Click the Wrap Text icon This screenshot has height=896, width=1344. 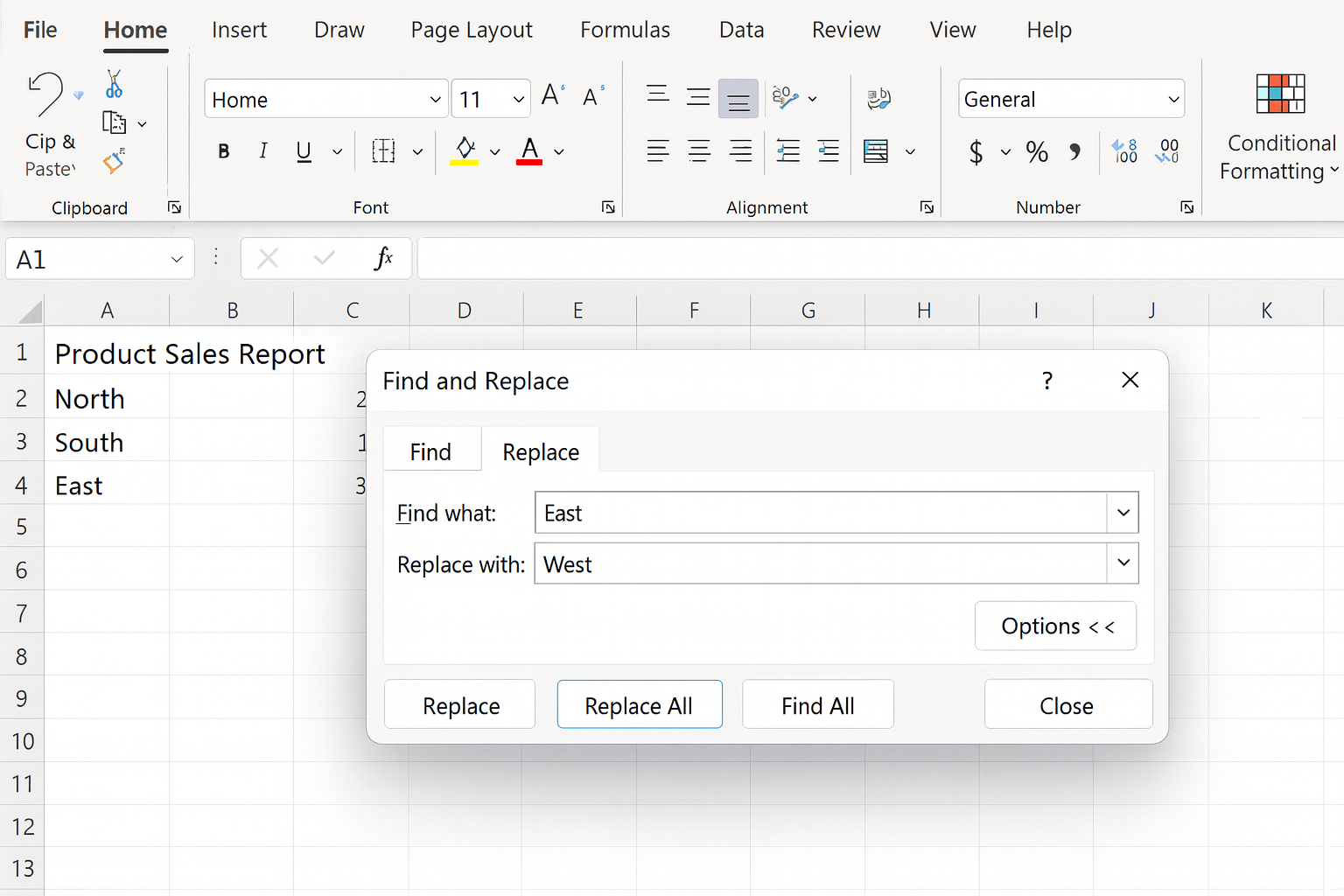[878, 98]
